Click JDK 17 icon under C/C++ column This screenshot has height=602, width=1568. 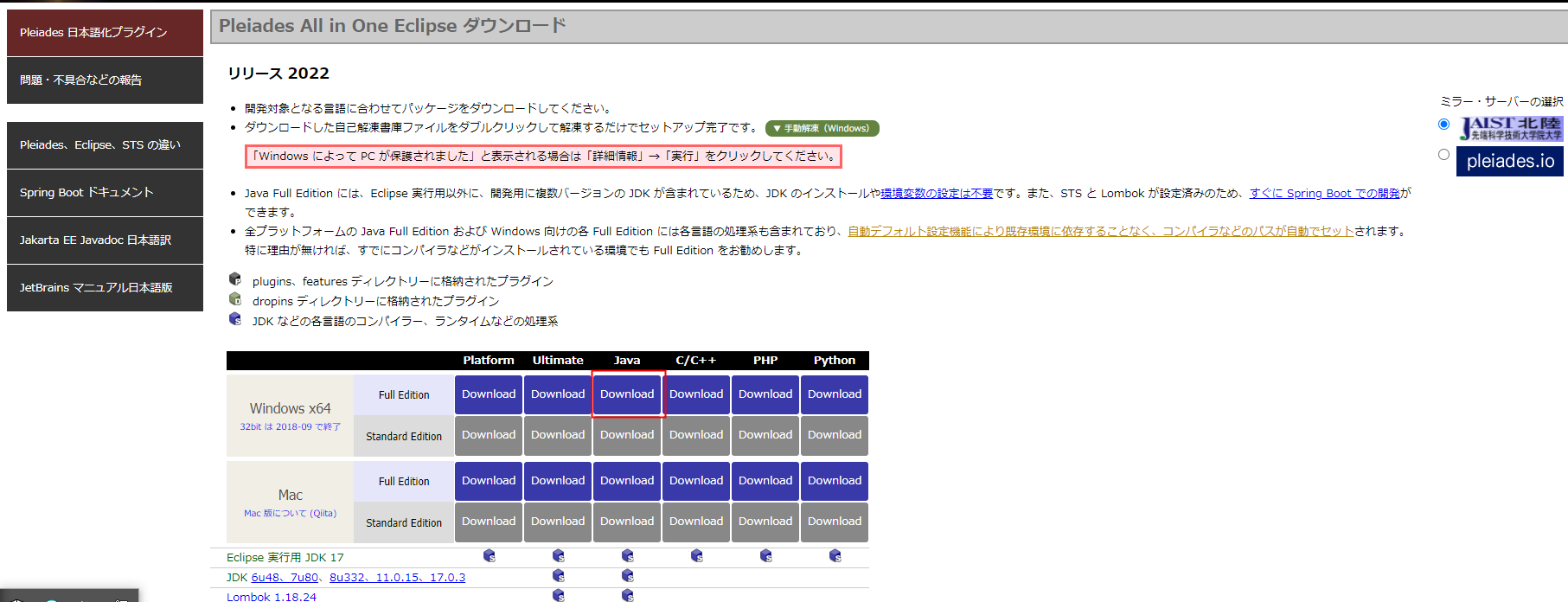pos(697,555)
